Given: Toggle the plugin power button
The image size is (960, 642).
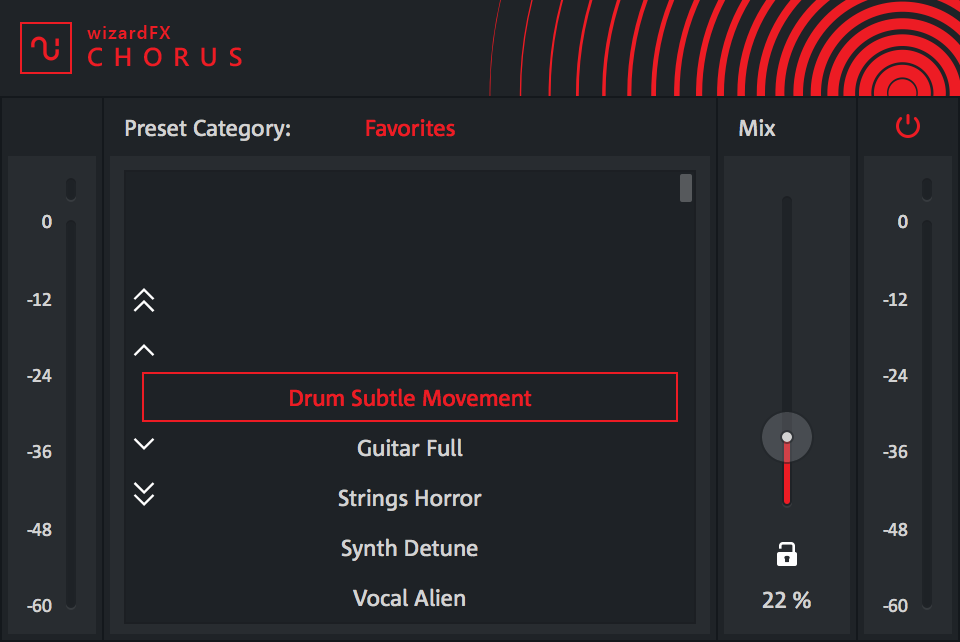Looking at the screenshot, I should [907, 127].
